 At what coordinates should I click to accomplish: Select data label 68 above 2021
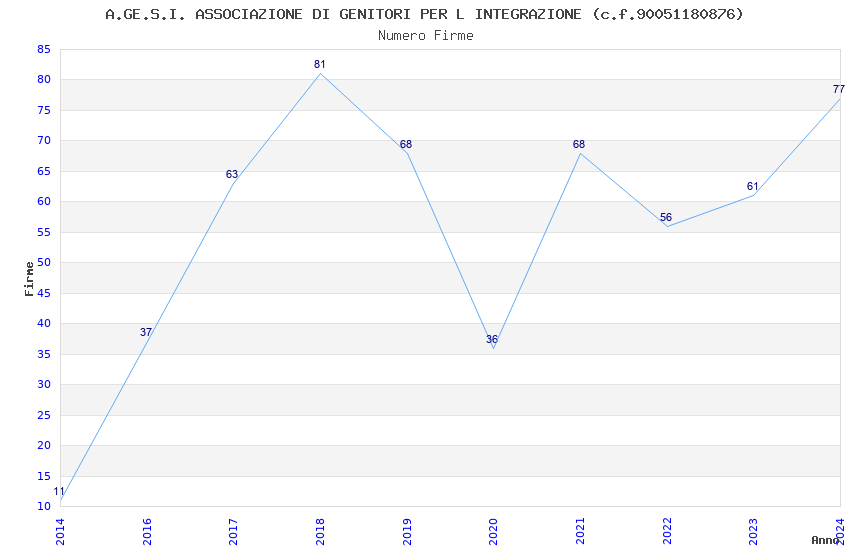pyautogui.click(x=579, y=144)
